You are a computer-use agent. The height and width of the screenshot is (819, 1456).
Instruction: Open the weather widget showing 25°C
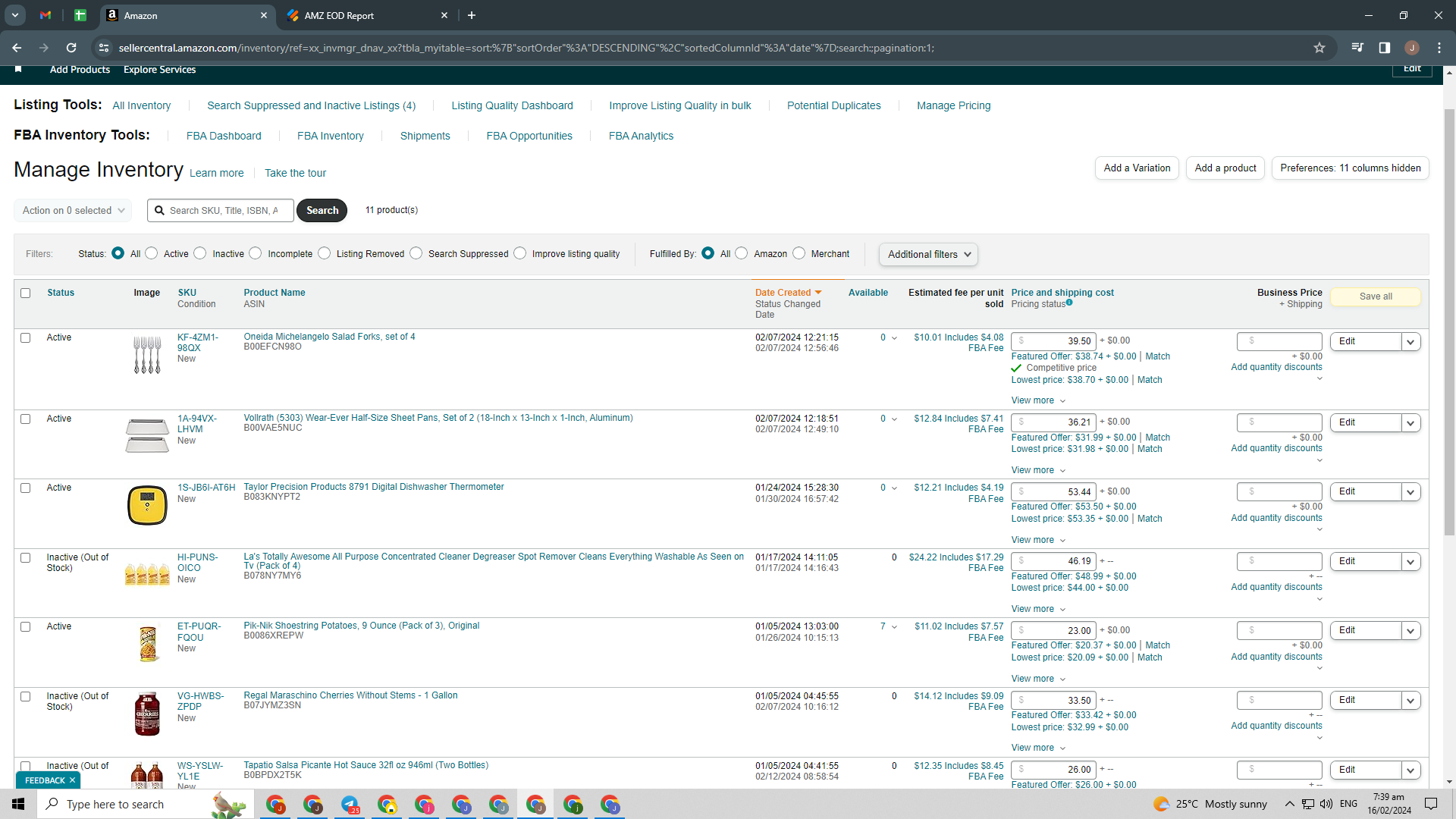pos(1210,804)
